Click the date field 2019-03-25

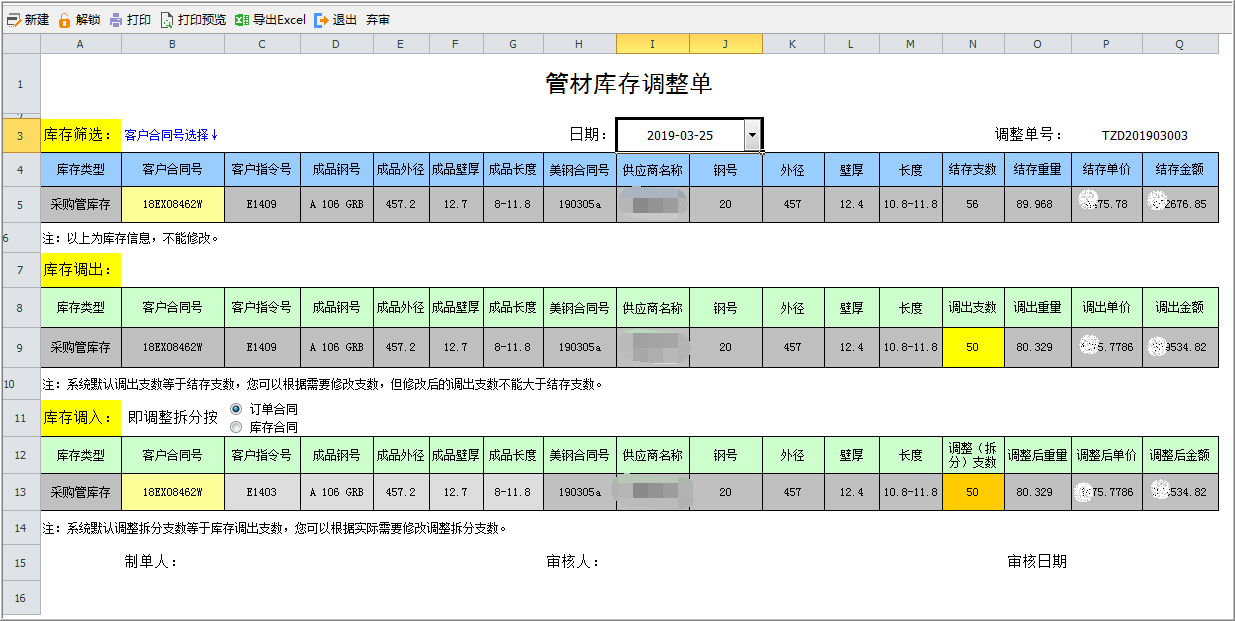tap(680, 135)
